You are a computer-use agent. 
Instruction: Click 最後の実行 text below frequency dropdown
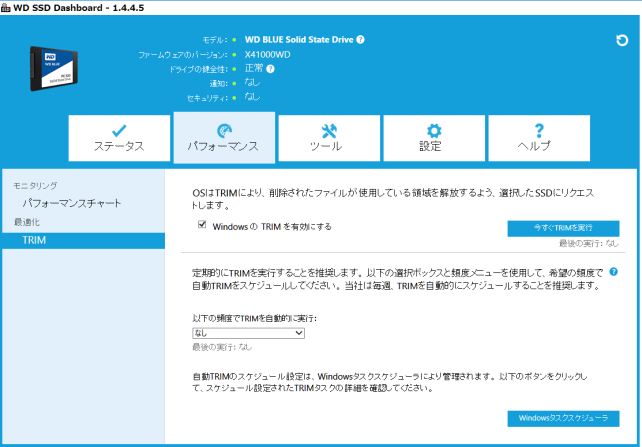point(222,347)
